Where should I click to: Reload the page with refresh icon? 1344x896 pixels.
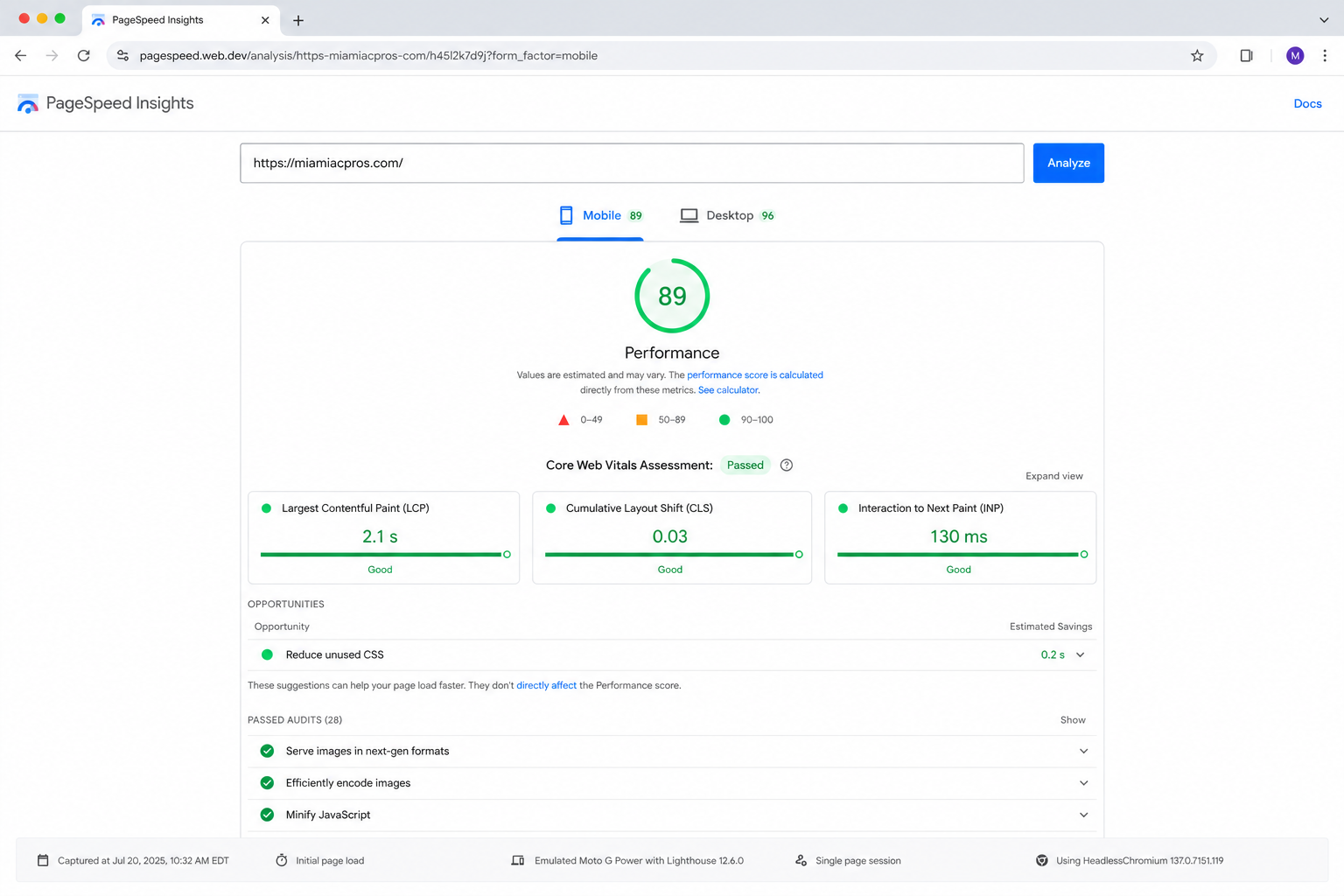pyautogui.click(x=84, y=55)
